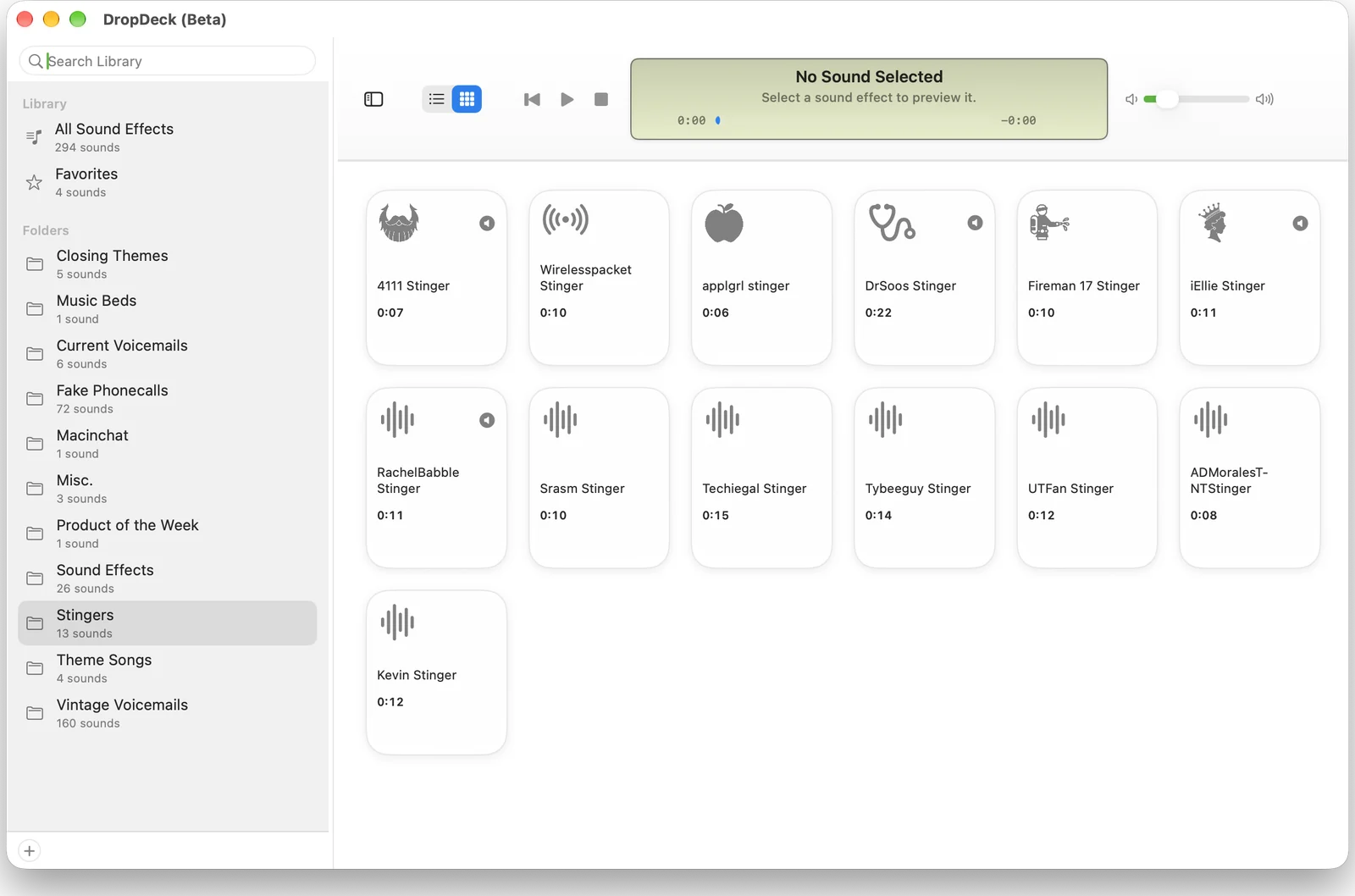Click the waveform icon on UTFan Stinger
The image size is (1355, 896).
click(1048, 419)
